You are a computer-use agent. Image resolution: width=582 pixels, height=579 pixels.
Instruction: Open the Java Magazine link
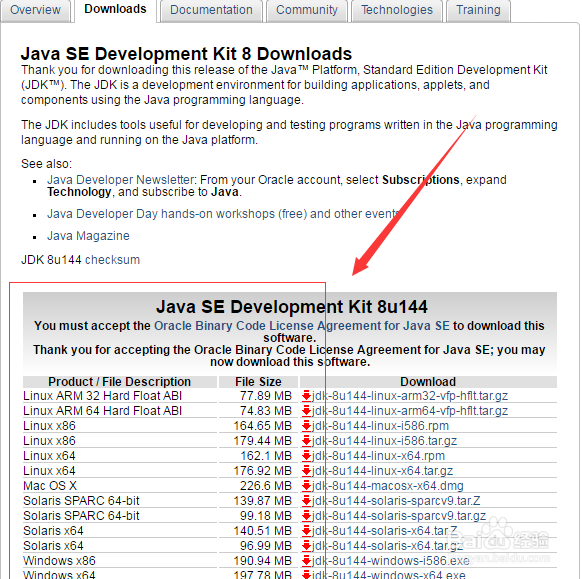tap(88, 236)
